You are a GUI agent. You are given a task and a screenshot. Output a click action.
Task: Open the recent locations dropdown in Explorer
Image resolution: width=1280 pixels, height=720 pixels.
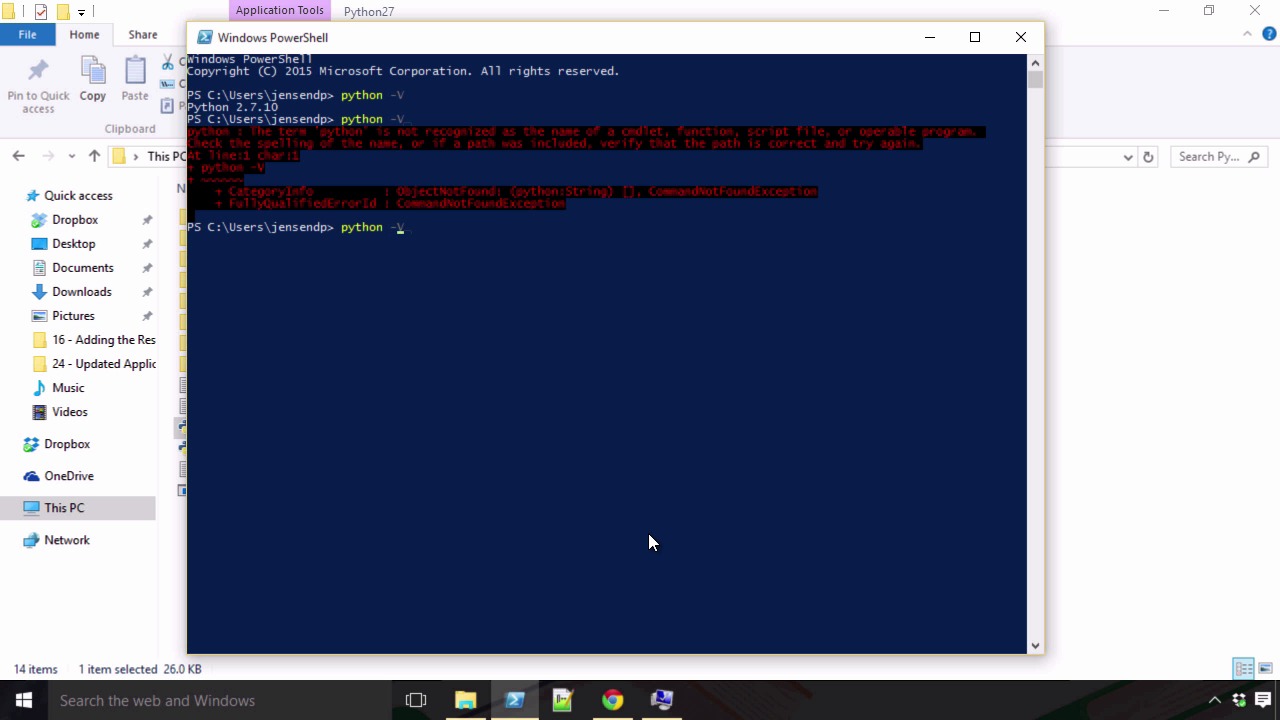[71, 157]
